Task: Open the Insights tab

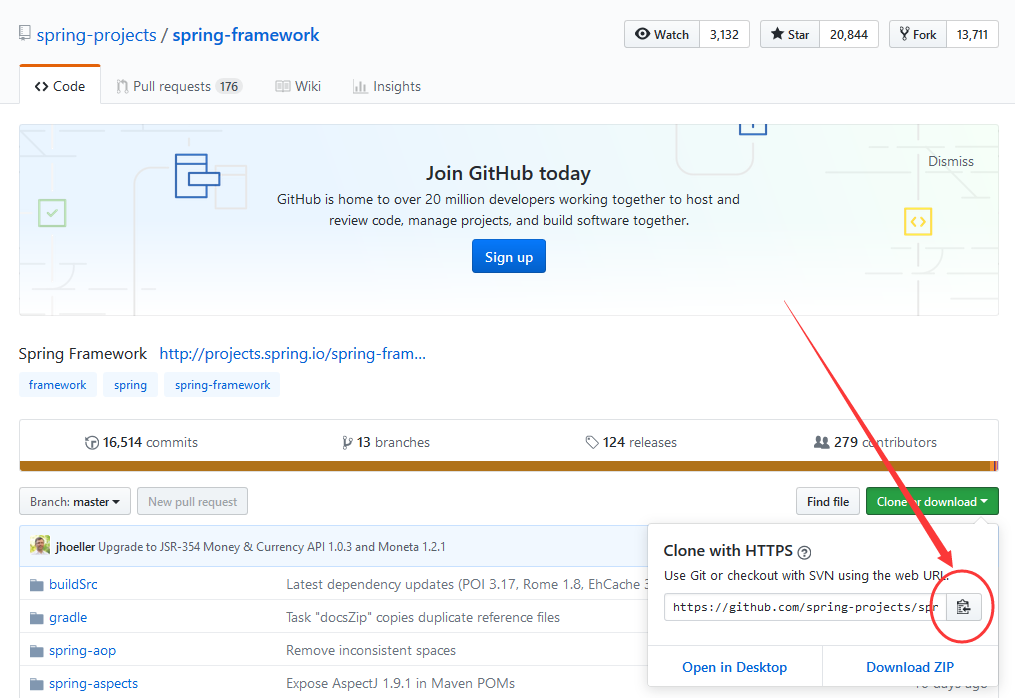Action: coord(387,86)
